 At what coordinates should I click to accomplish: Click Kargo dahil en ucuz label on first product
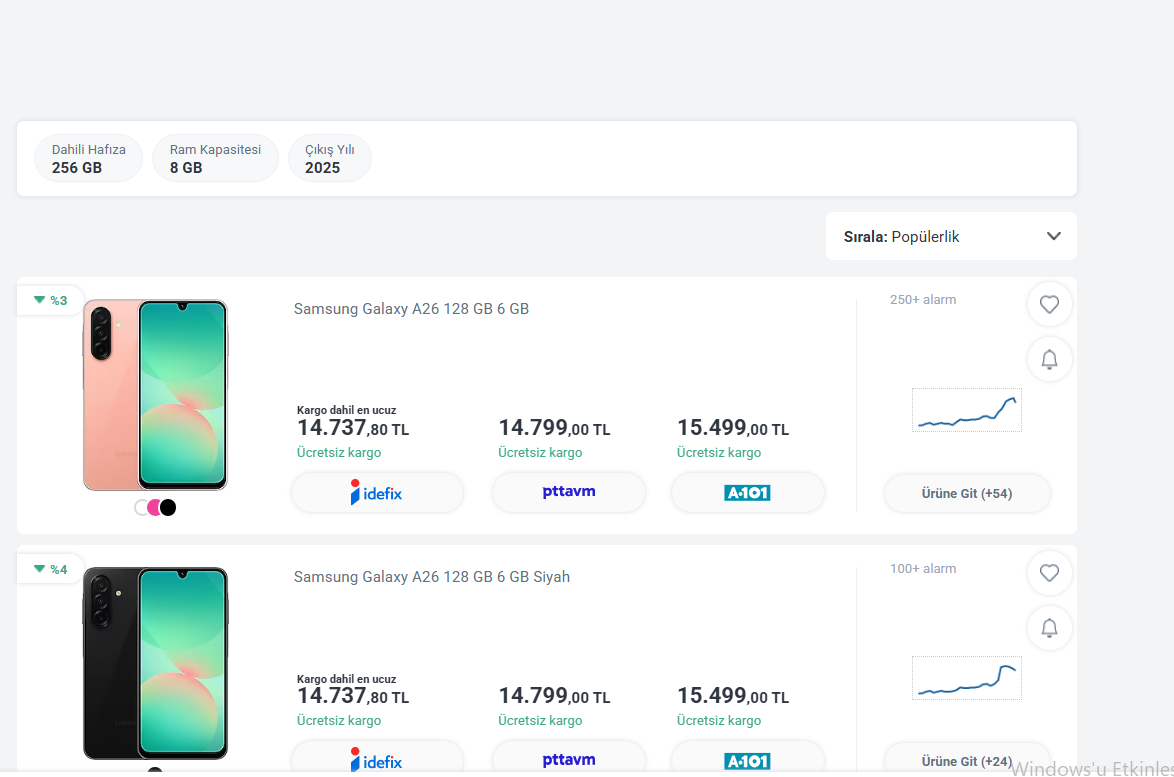(346, 410)
